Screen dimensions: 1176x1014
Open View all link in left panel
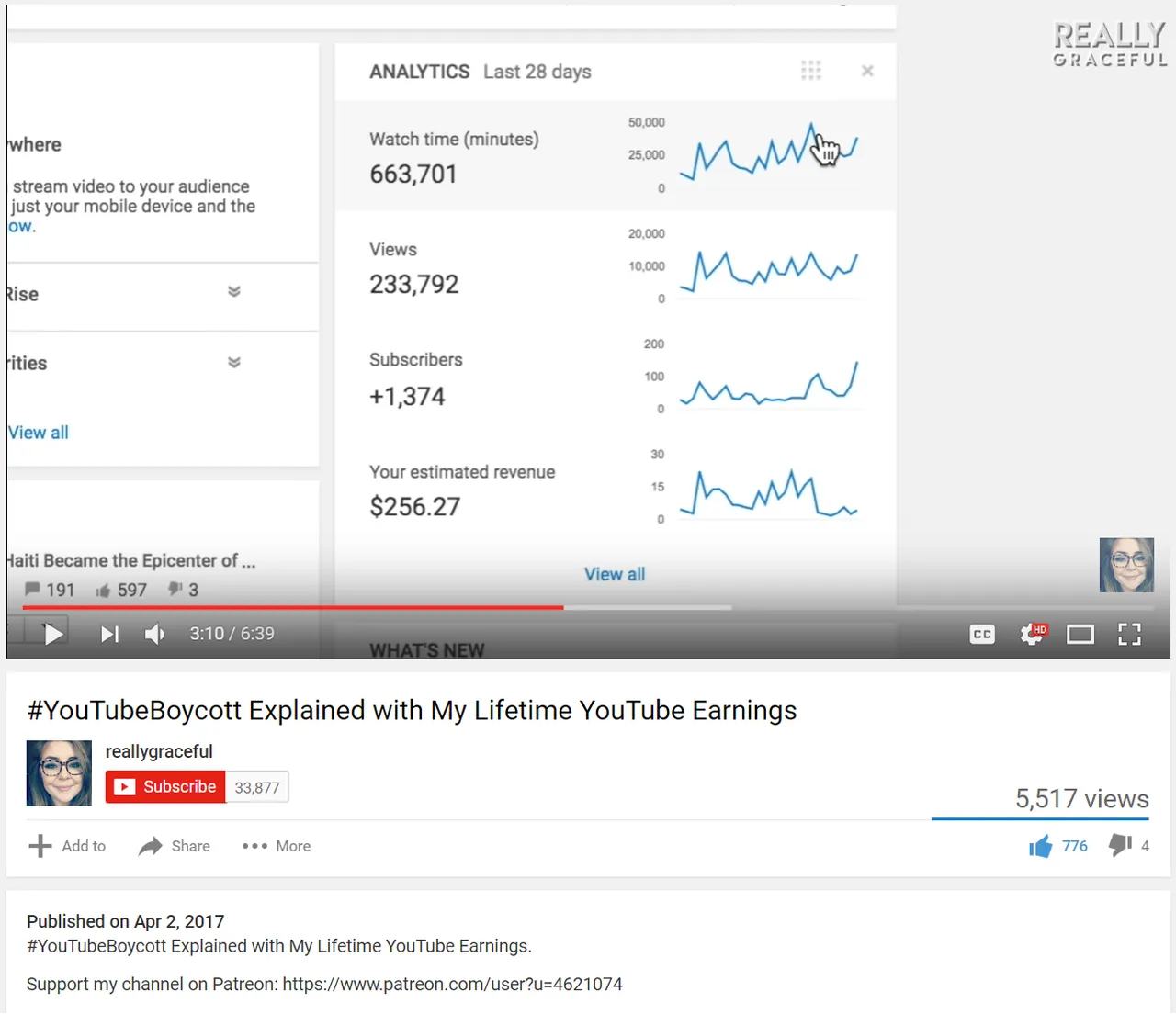[39, 433]
